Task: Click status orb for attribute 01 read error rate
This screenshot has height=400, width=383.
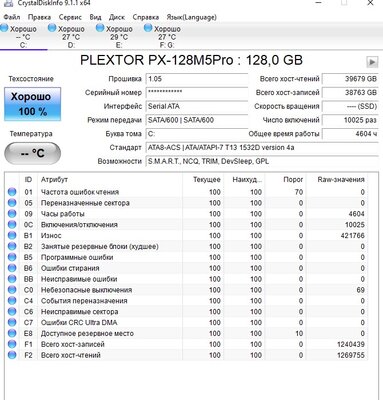Action: (12, 192)
